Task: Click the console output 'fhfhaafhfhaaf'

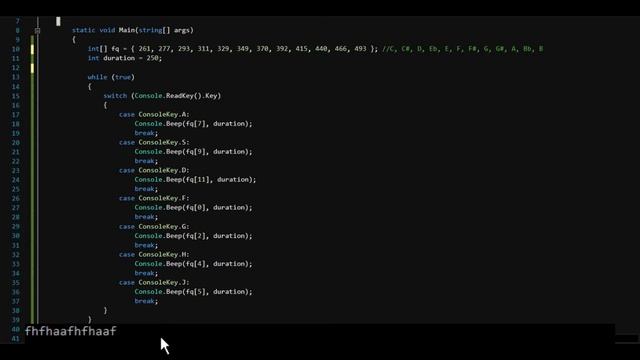Action: coord(71,331)
